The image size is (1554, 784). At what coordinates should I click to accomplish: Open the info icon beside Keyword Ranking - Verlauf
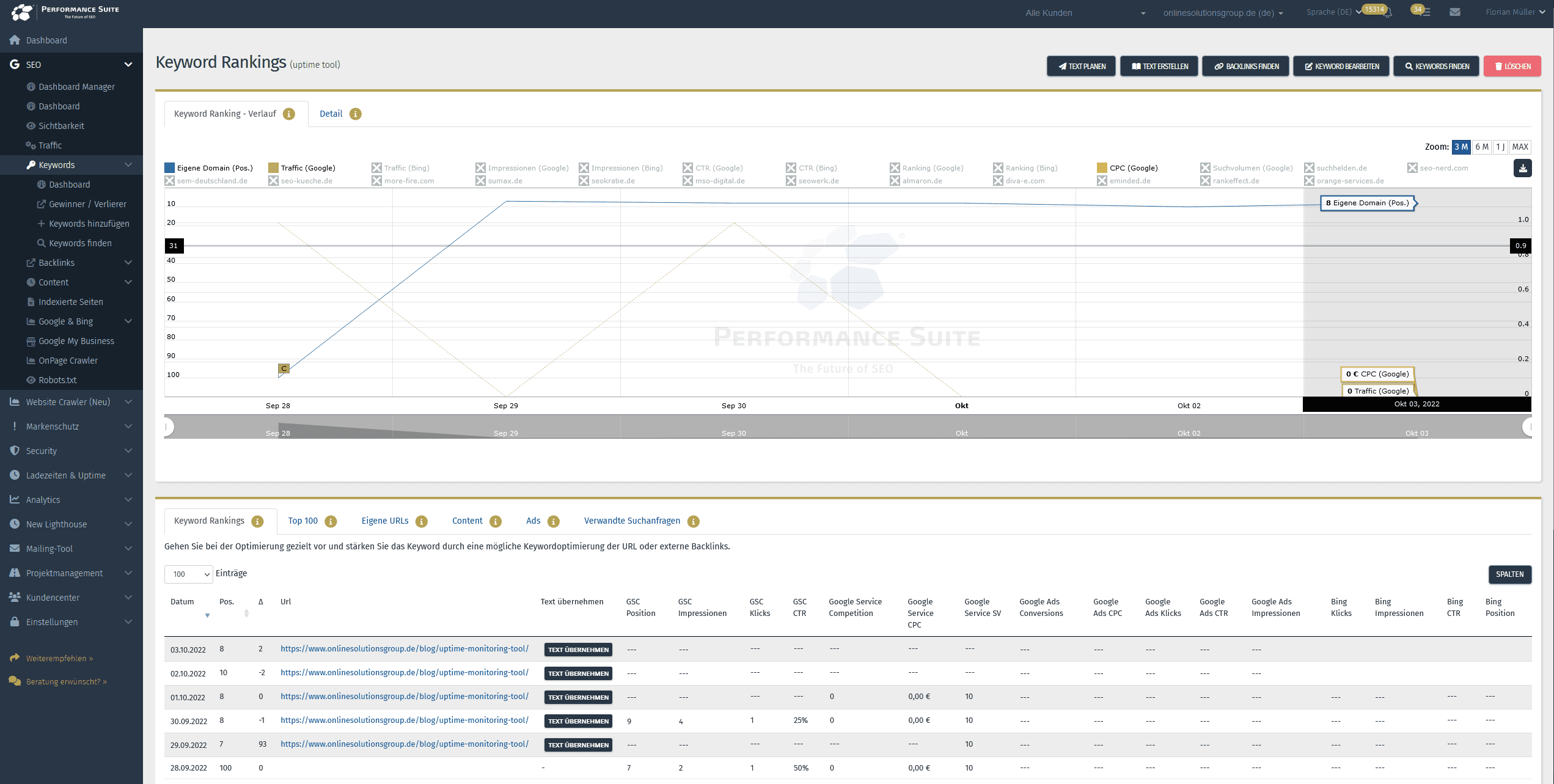(289, 114)
